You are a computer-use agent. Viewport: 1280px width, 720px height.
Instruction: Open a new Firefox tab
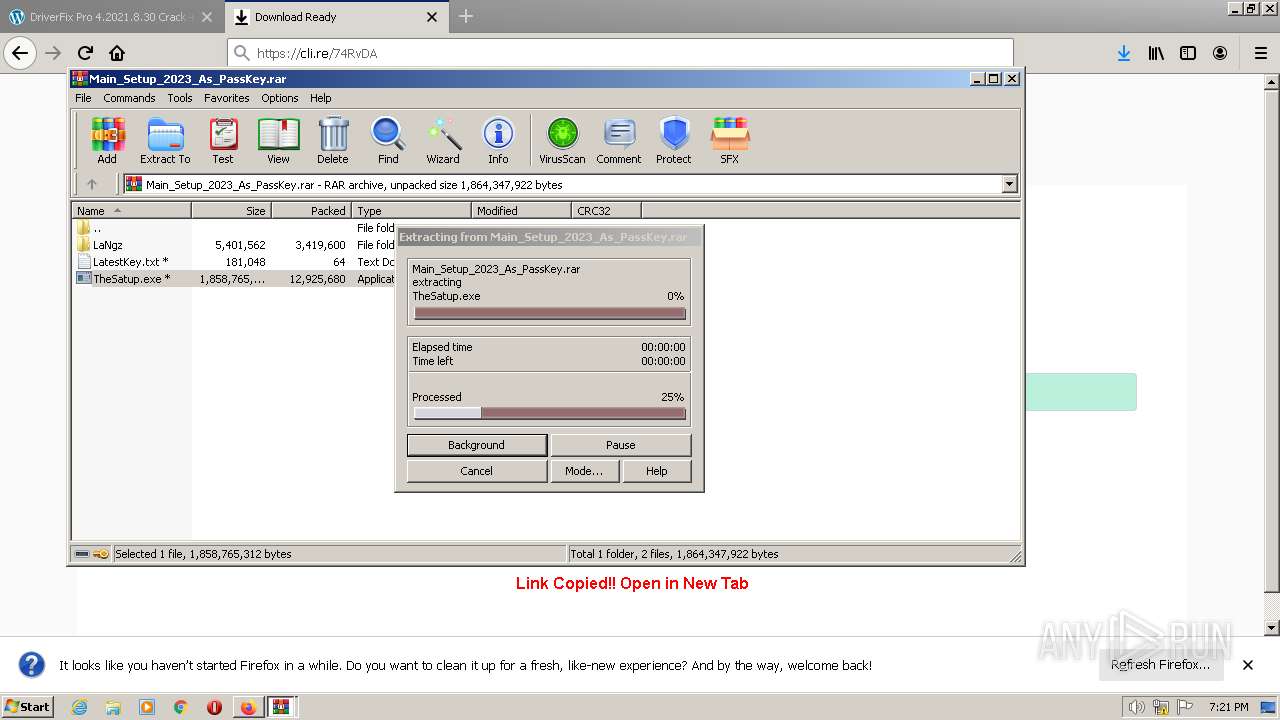(x=466, y=16)
